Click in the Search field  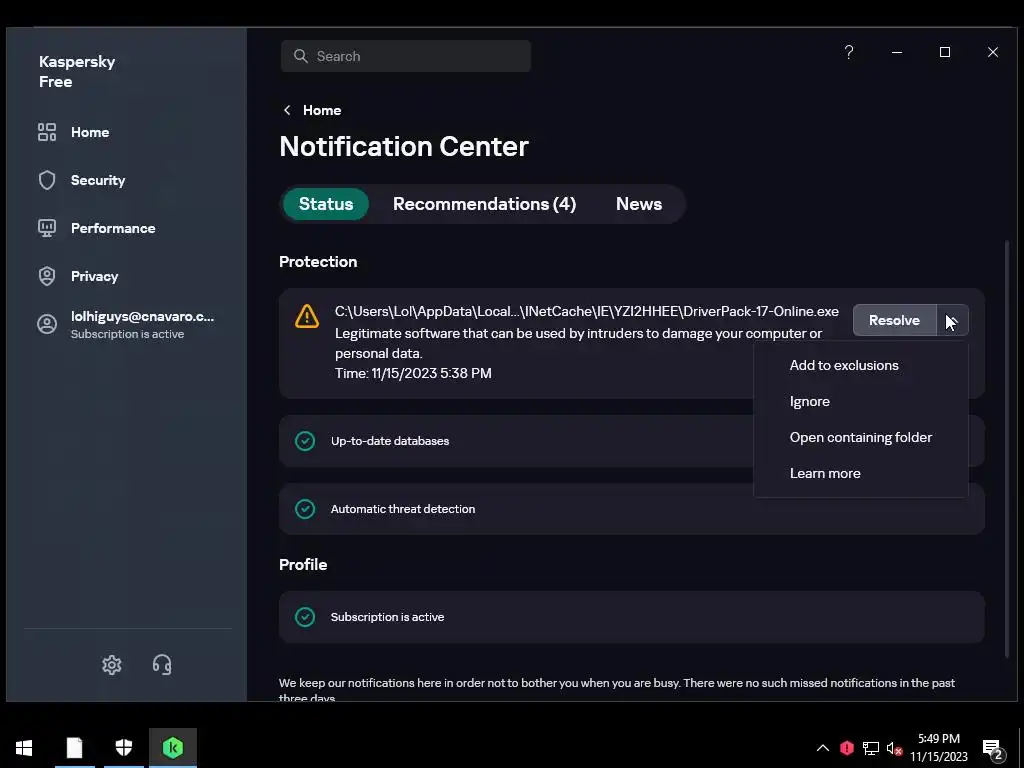pyautogui.click(x=406, y=56)
